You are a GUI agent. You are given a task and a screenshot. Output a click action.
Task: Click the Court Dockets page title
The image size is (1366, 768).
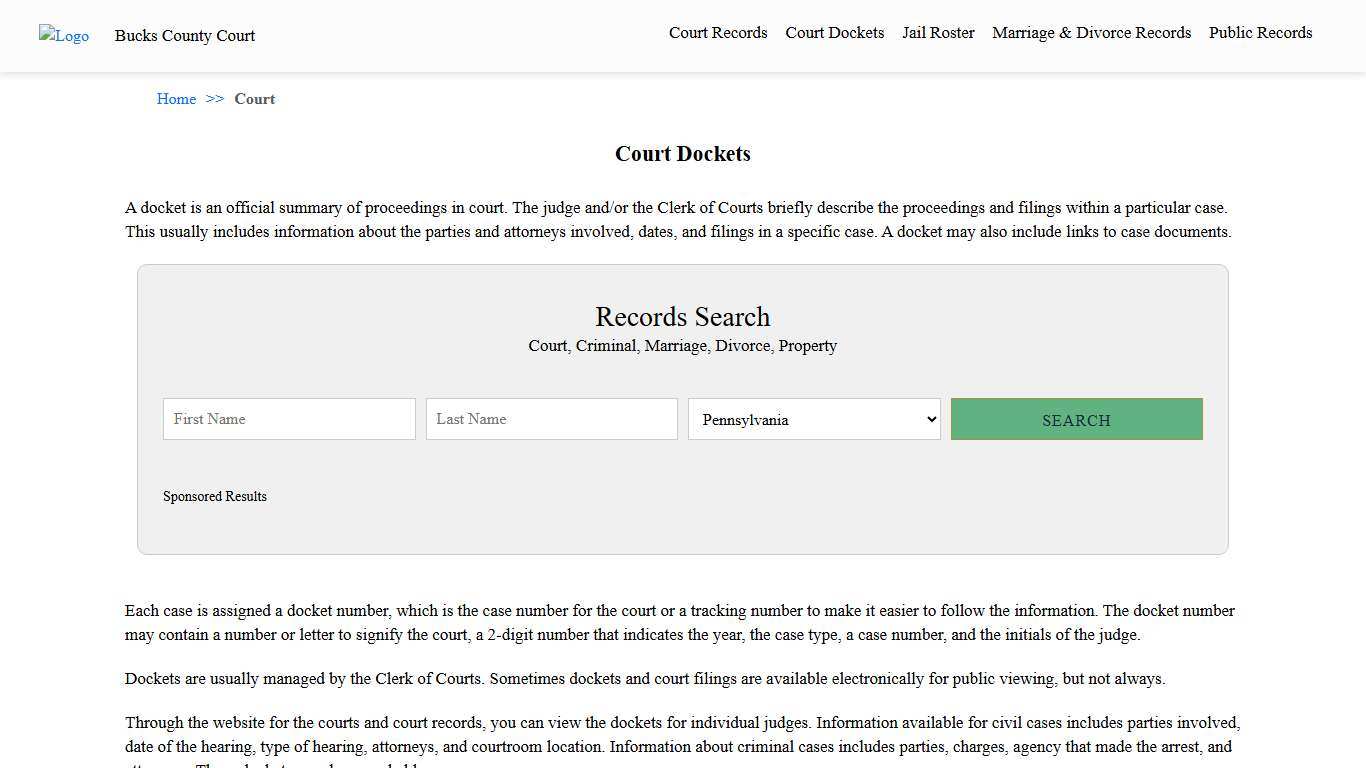[x=682, y=154]
